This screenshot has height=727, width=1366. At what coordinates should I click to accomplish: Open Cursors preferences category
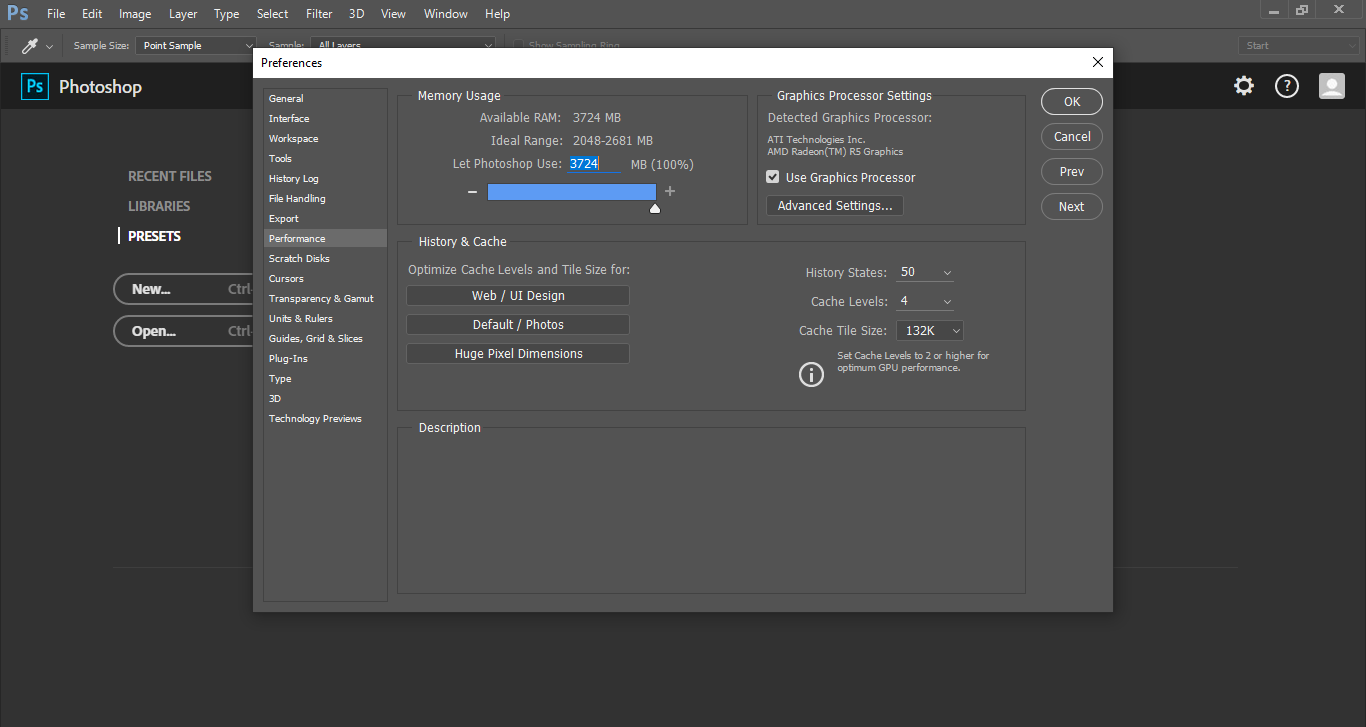coord(325,279)
